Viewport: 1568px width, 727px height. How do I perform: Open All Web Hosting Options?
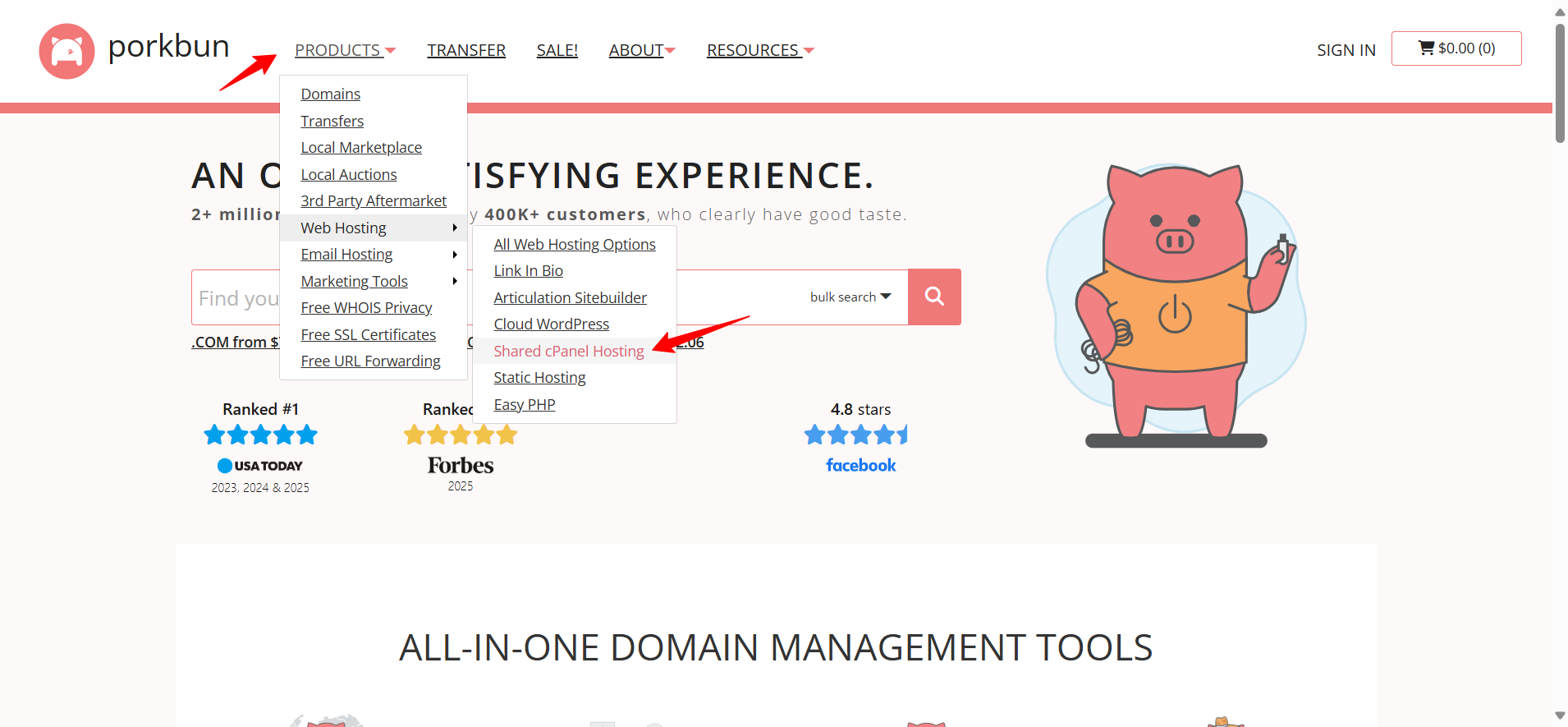[x=575, y=244]
